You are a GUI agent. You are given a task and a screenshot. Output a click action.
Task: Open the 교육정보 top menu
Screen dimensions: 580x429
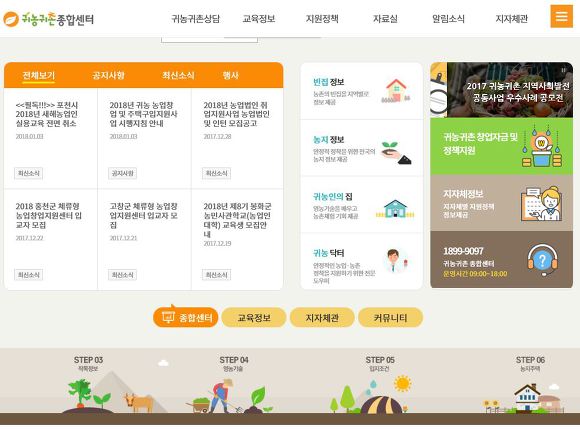coord(259,19)
